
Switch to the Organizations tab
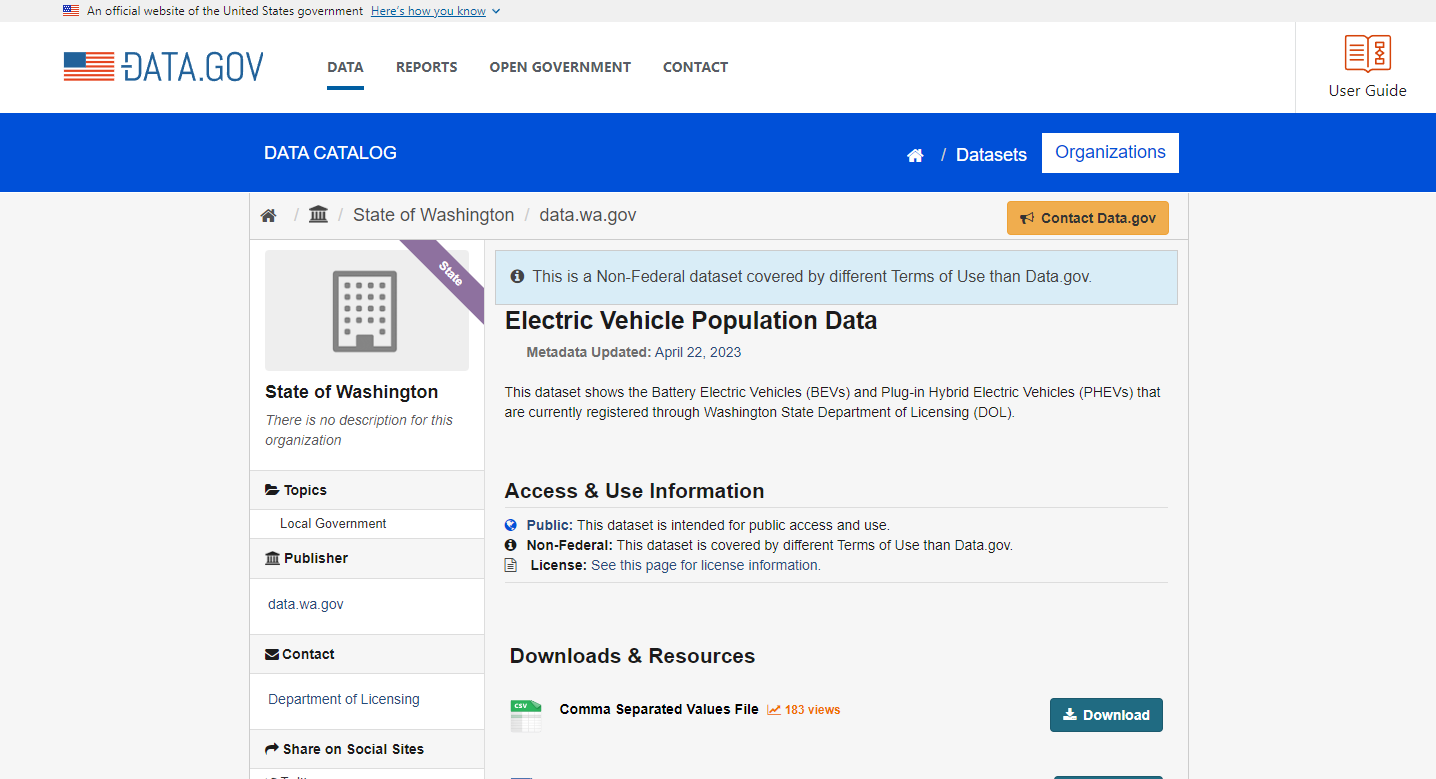click(1110, 152)
